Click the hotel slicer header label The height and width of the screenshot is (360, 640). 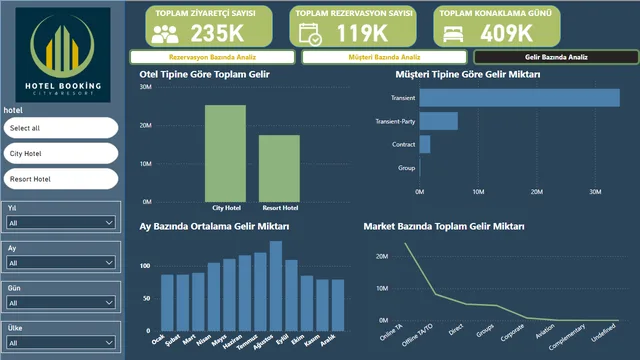point(13,110)
